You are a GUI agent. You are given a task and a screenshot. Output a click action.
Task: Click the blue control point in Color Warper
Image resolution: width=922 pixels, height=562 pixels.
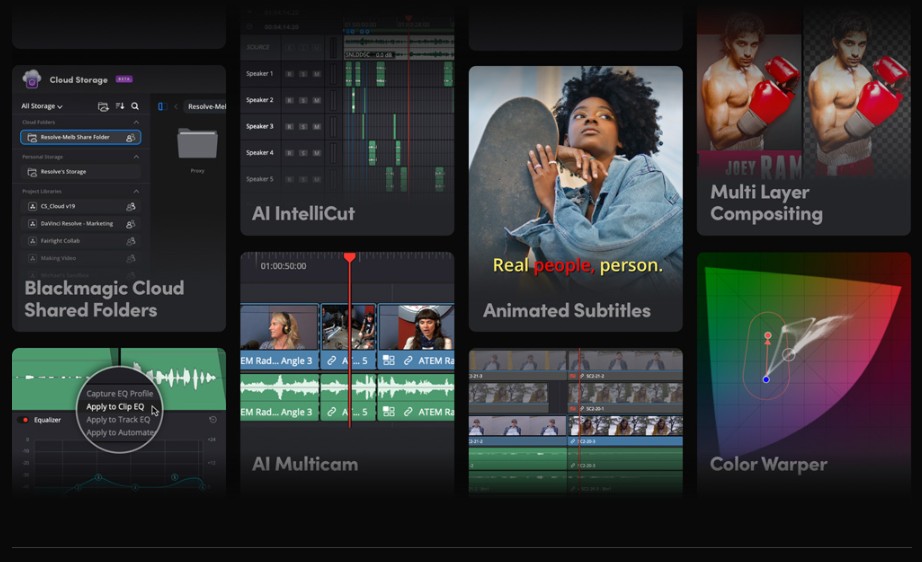pos(766,380)
